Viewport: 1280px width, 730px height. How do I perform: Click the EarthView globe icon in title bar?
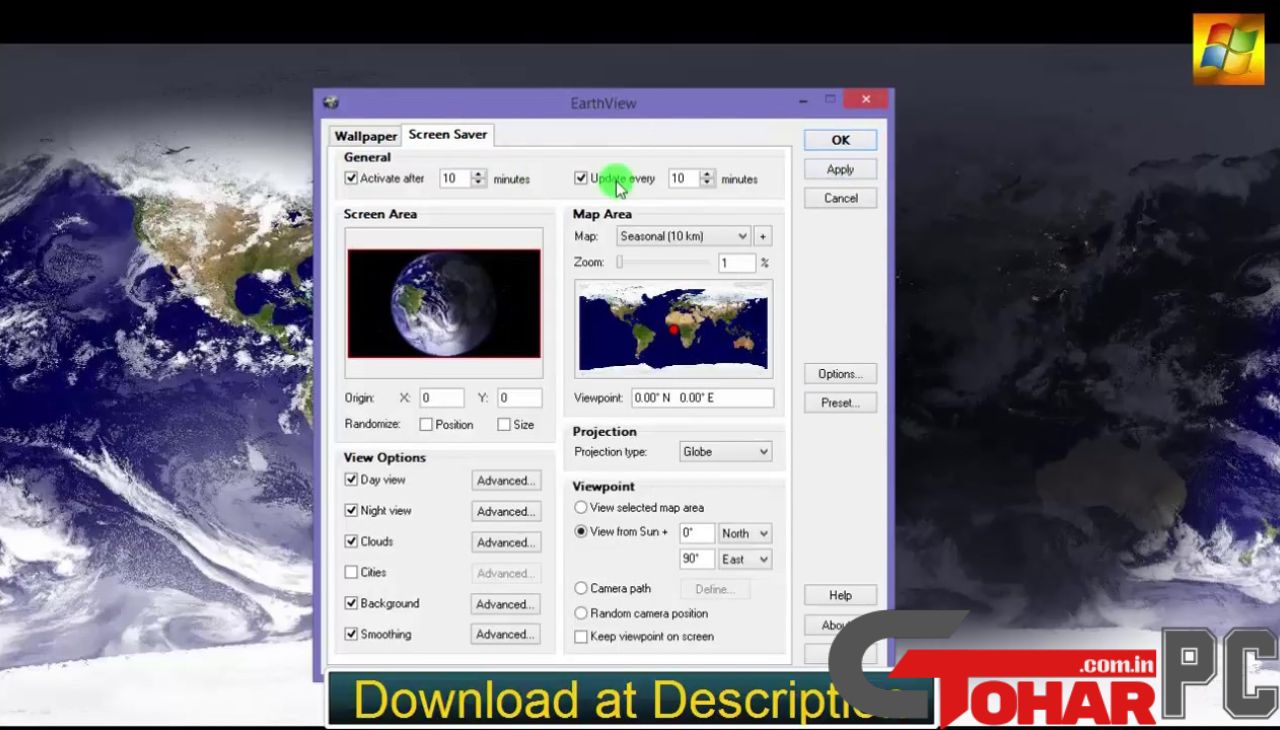click(332, 102)
